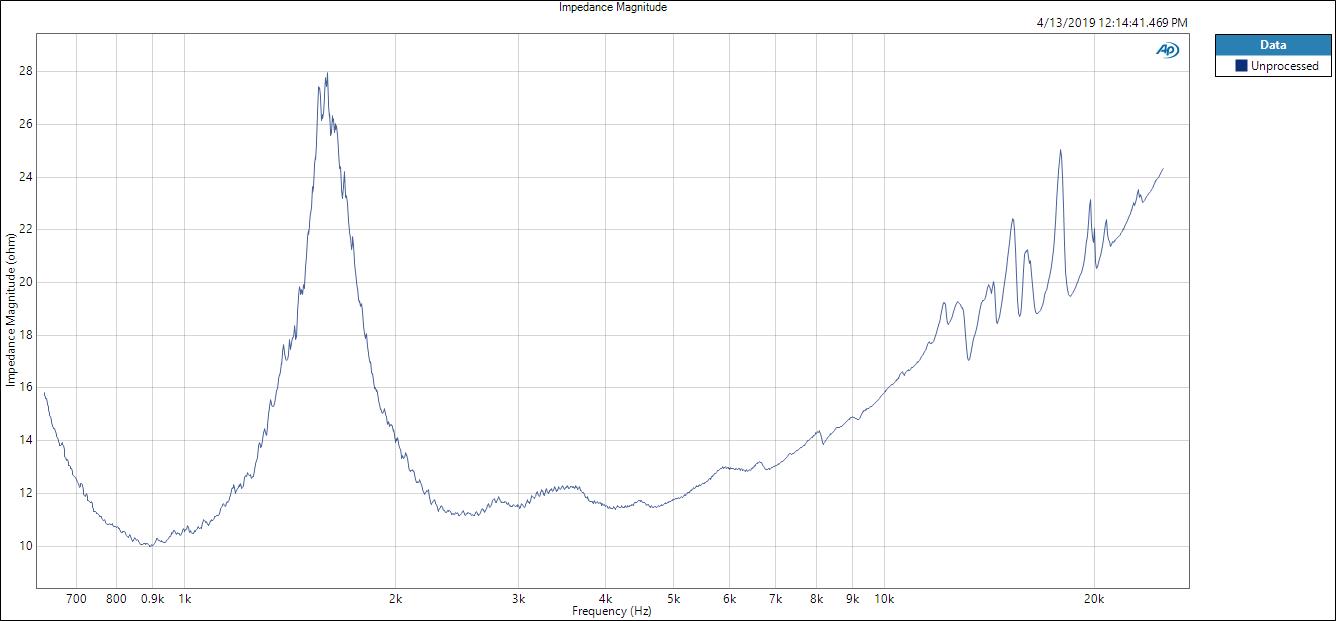1336x621 pixels.
Task: Click the 1k frequency tick label
Action: pyautogui.click(x=184, y=599)
